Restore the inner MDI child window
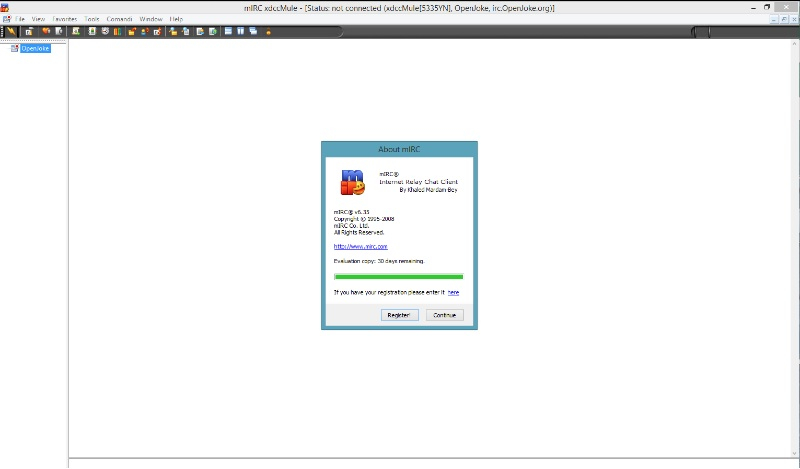The image size is (800, 469). [x=782, y=19]
